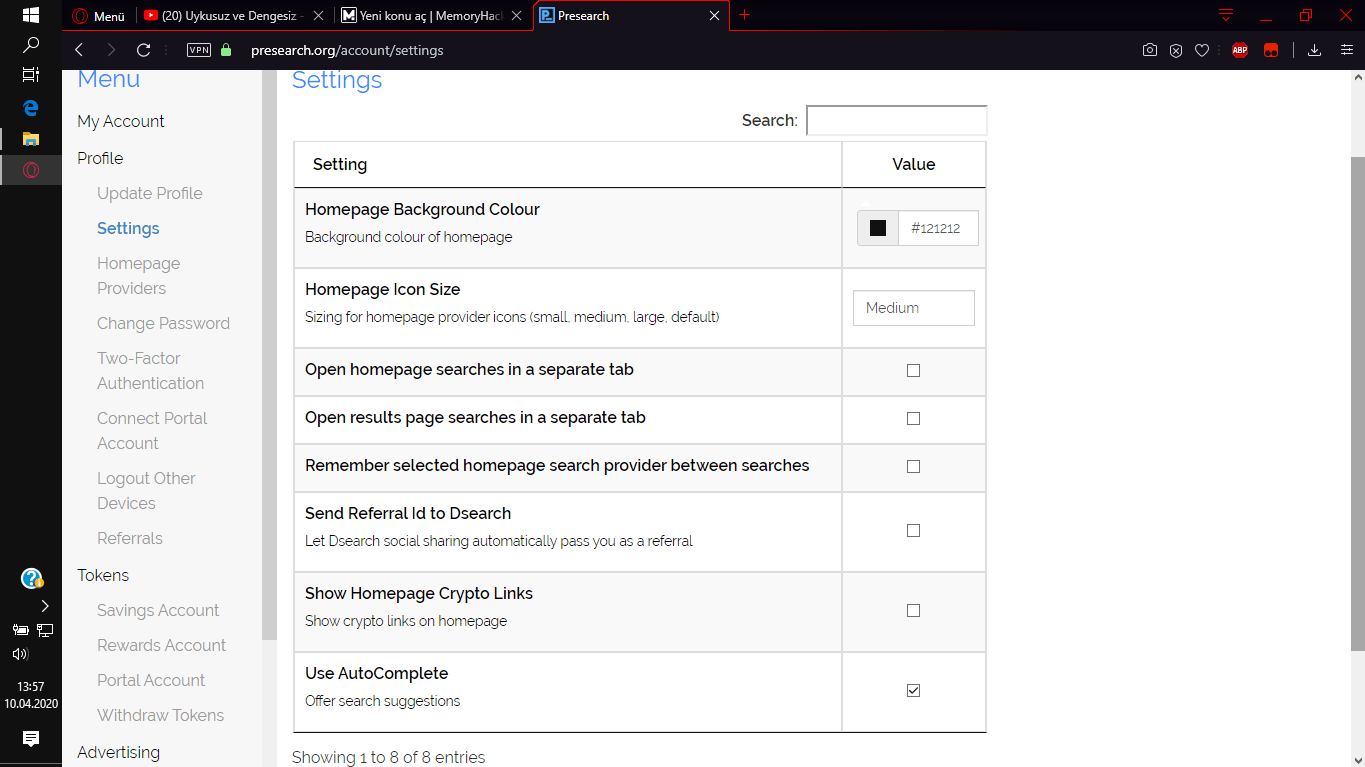Open the volume speaker tray icon
The image size is (1365, 767).
click(x=20, y=654)
